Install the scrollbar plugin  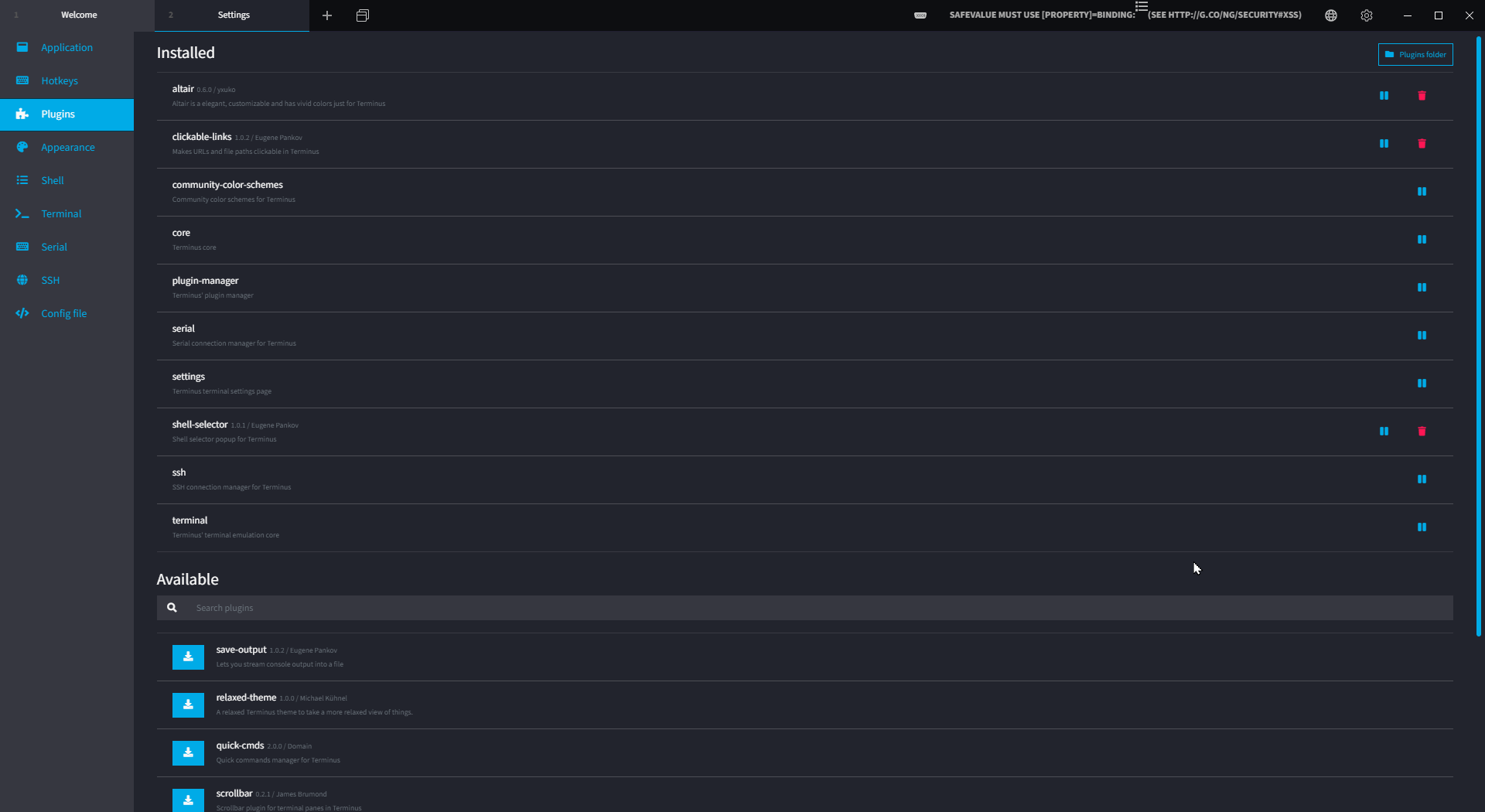click(188, 800)
